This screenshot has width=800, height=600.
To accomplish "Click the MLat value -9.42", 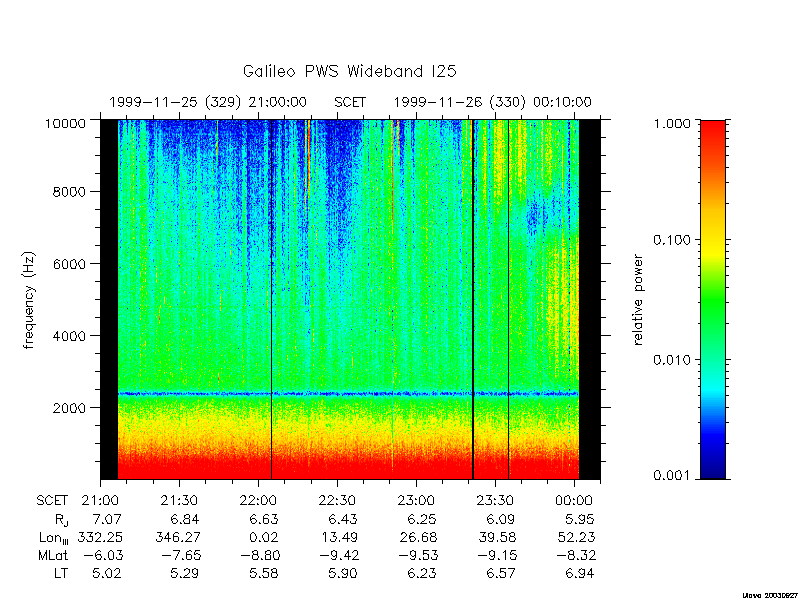I will click(337, 555).
